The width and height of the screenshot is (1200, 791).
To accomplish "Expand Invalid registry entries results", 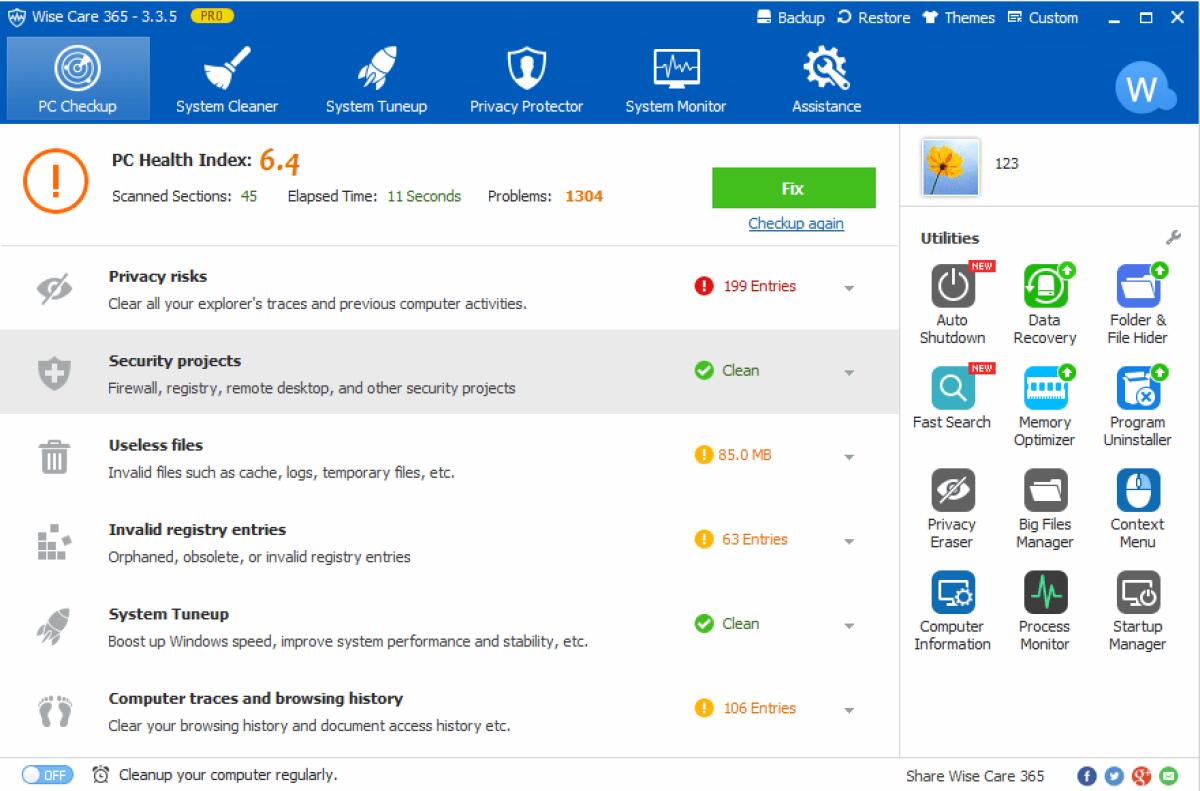I will click(849, 541).
